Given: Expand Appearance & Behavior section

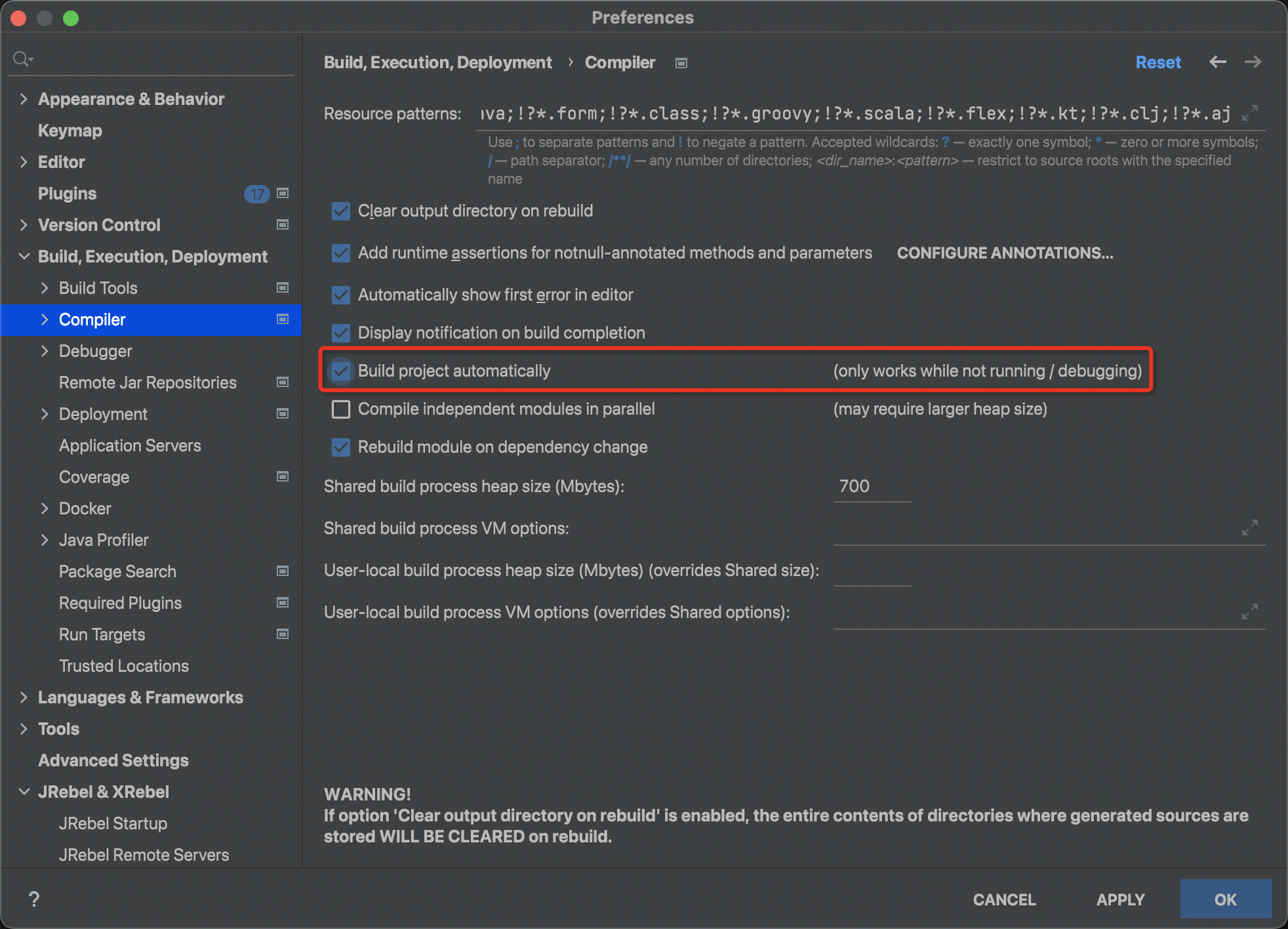Looking at the screenshot, I should click(x=24, y=99).
